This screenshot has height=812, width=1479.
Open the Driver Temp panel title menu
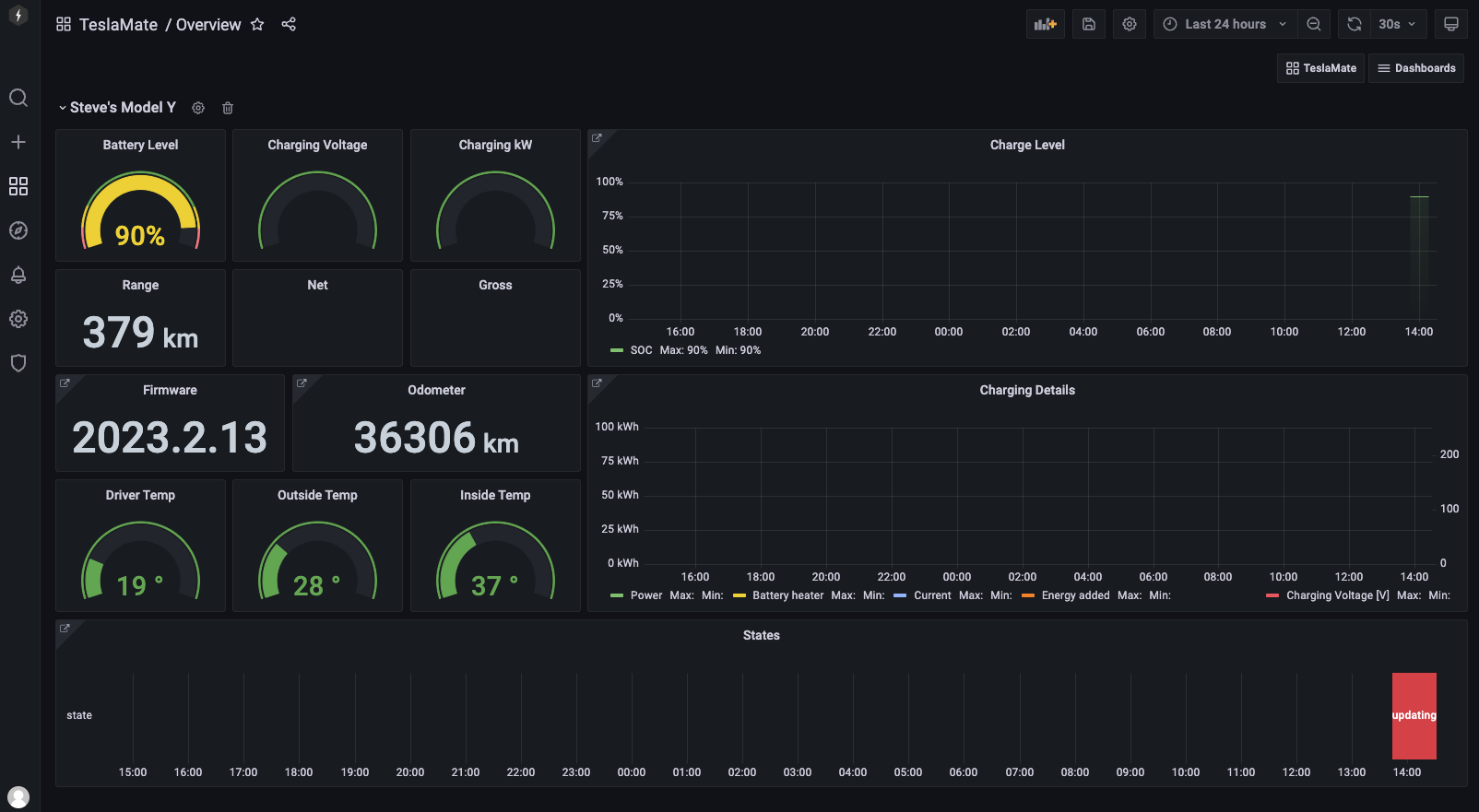[140, 495]
